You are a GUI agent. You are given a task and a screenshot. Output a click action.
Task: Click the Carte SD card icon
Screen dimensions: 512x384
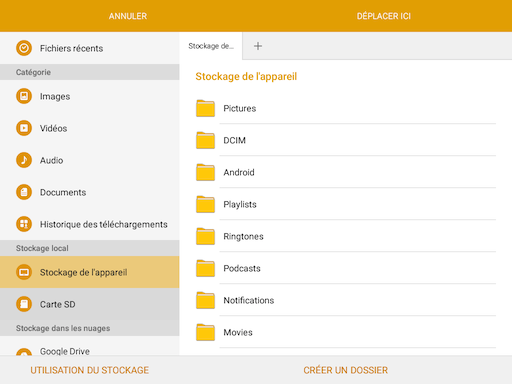click(x=24, y=304)
